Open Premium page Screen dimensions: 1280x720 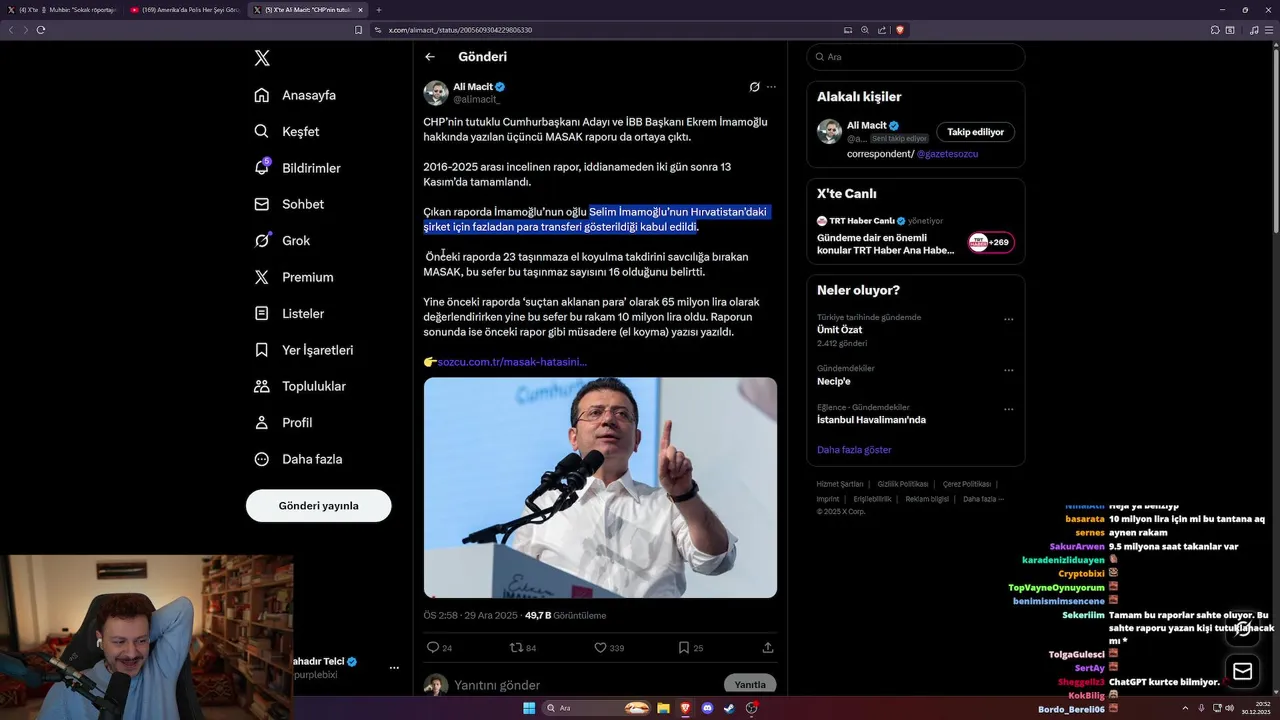pyautogui.click(x=293, y=277)
